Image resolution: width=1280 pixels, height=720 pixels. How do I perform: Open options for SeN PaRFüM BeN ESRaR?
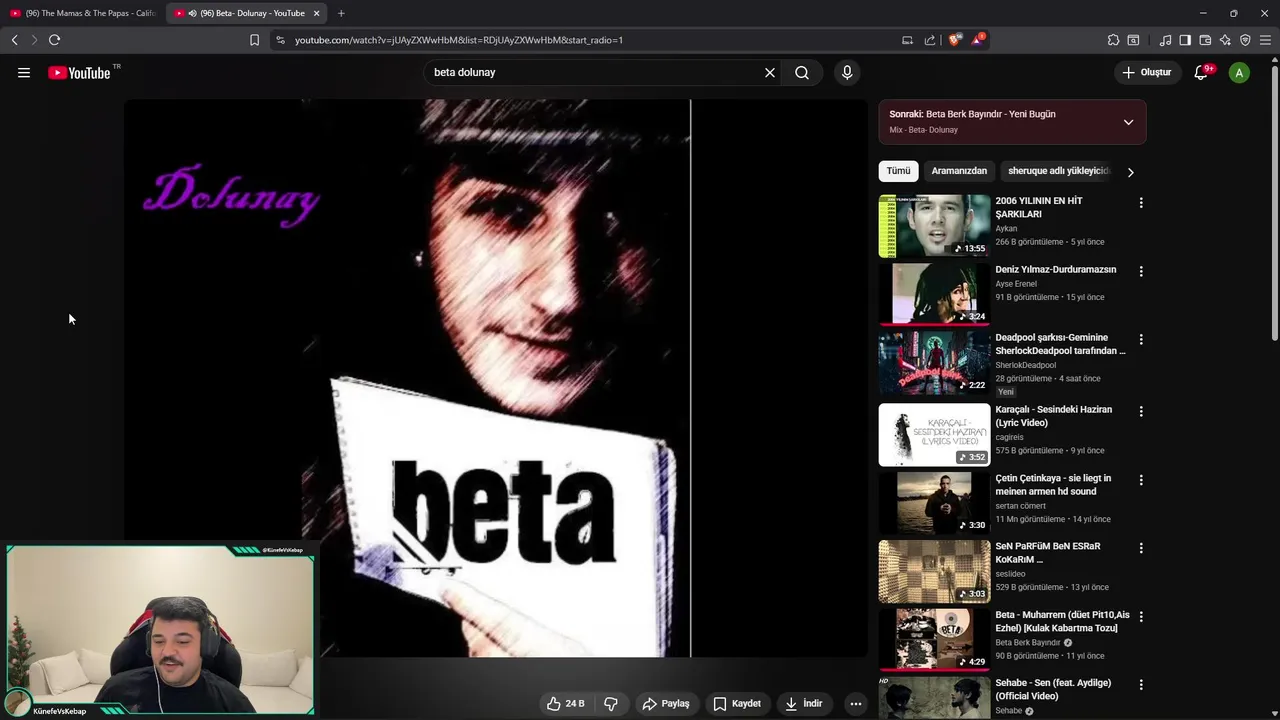(1141, 548)
